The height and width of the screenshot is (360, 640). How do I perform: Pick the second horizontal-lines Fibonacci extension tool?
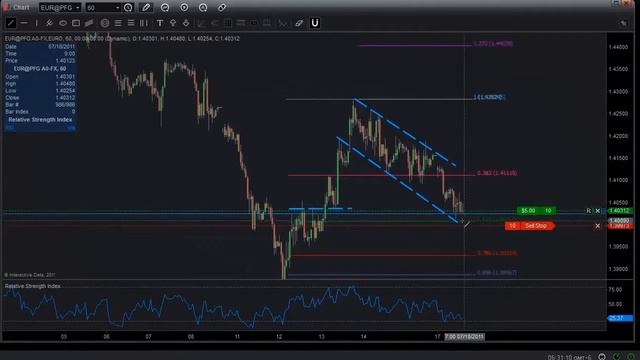click(x=131, y=23)
